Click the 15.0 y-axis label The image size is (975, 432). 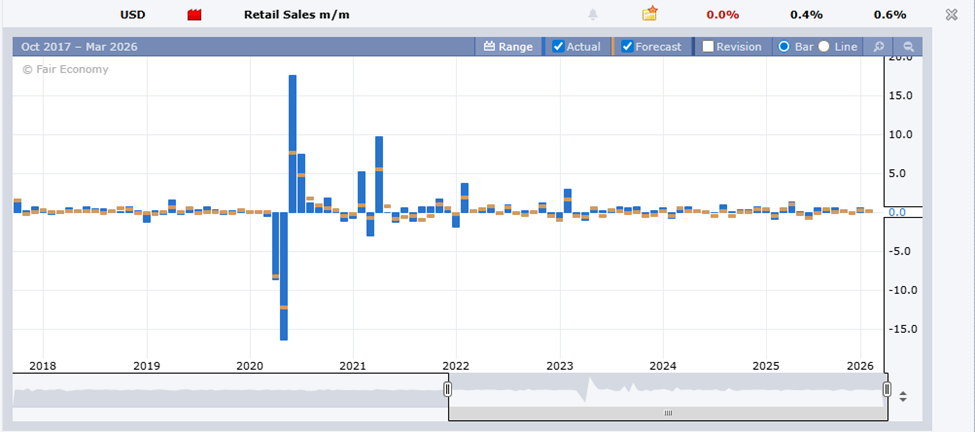[900, 96]
